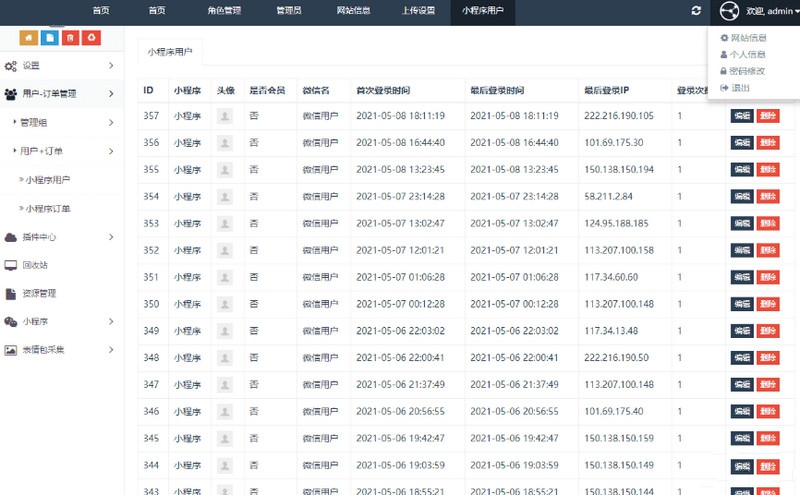The image size is (800, 495).
Task: Click the 最后登录IP column header
Action: (607, 90)
